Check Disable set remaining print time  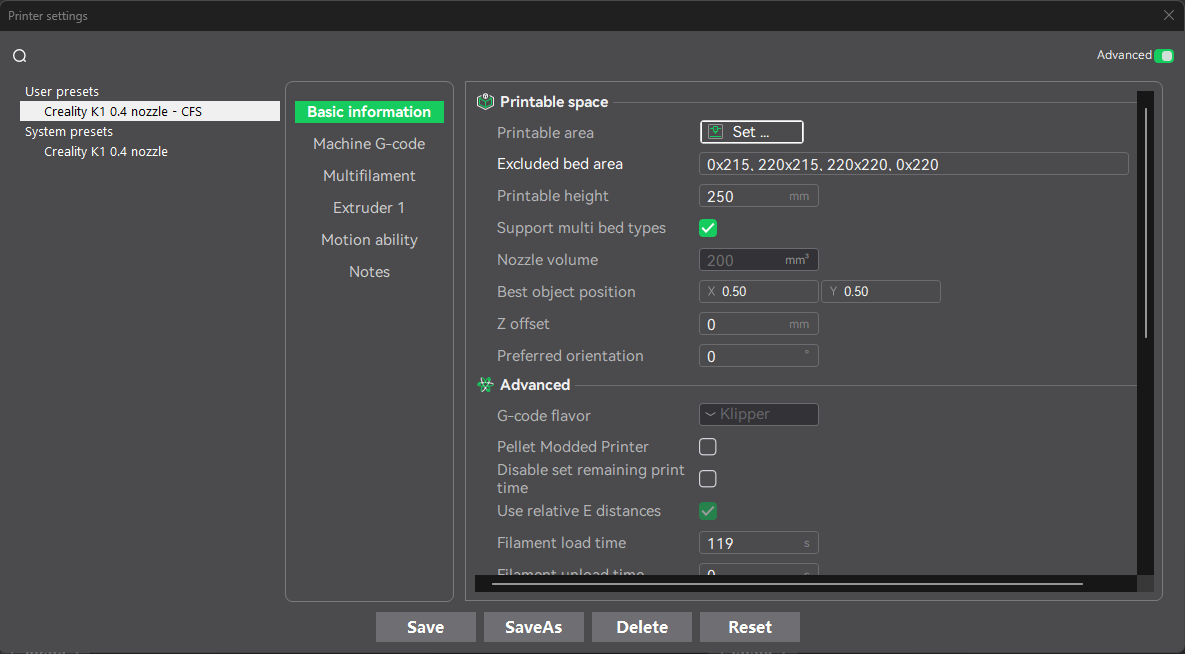click(x=708, y=478)
